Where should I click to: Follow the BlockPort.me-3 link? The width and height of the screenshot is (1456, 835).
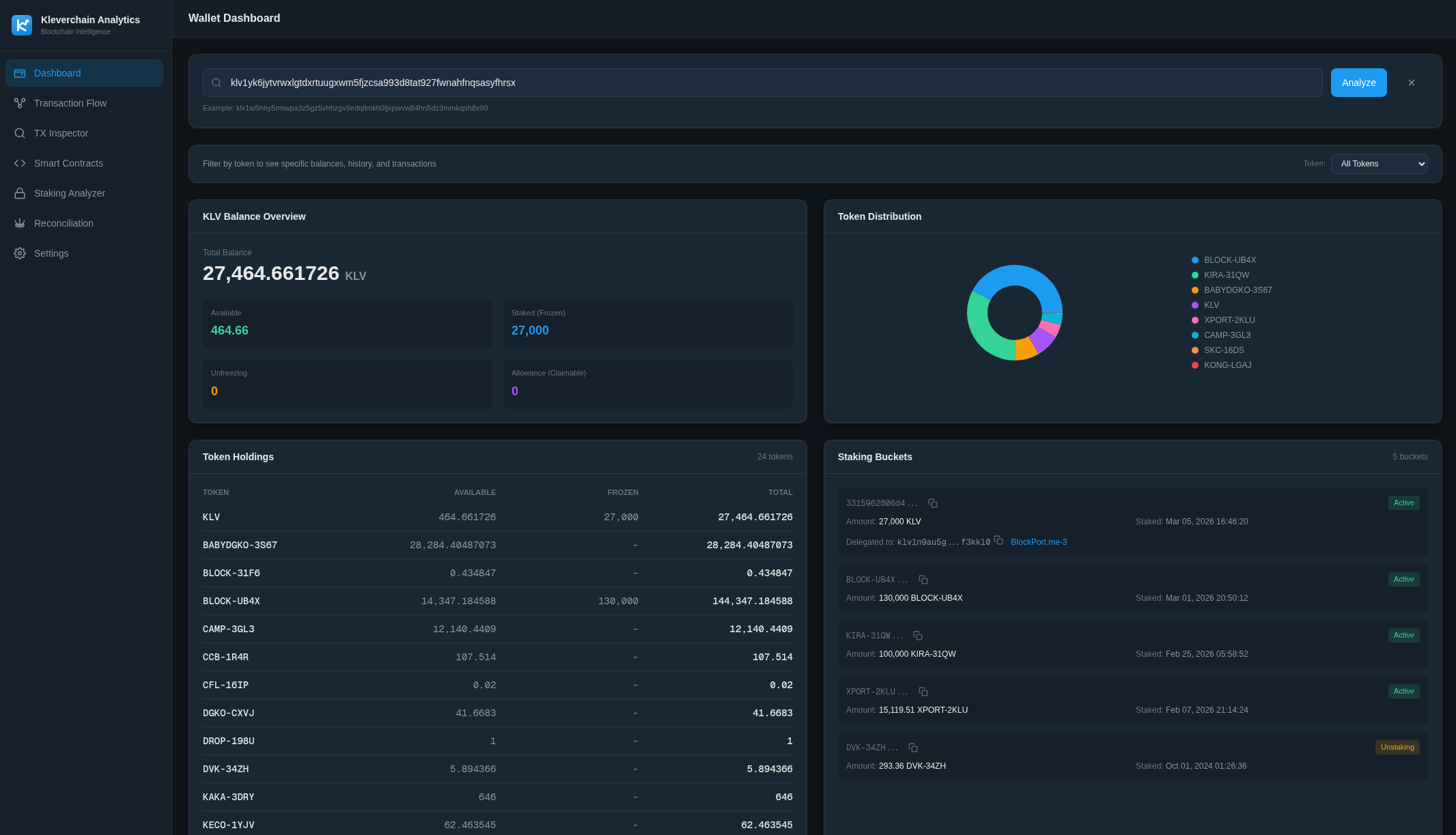(x=1039, y=541)
